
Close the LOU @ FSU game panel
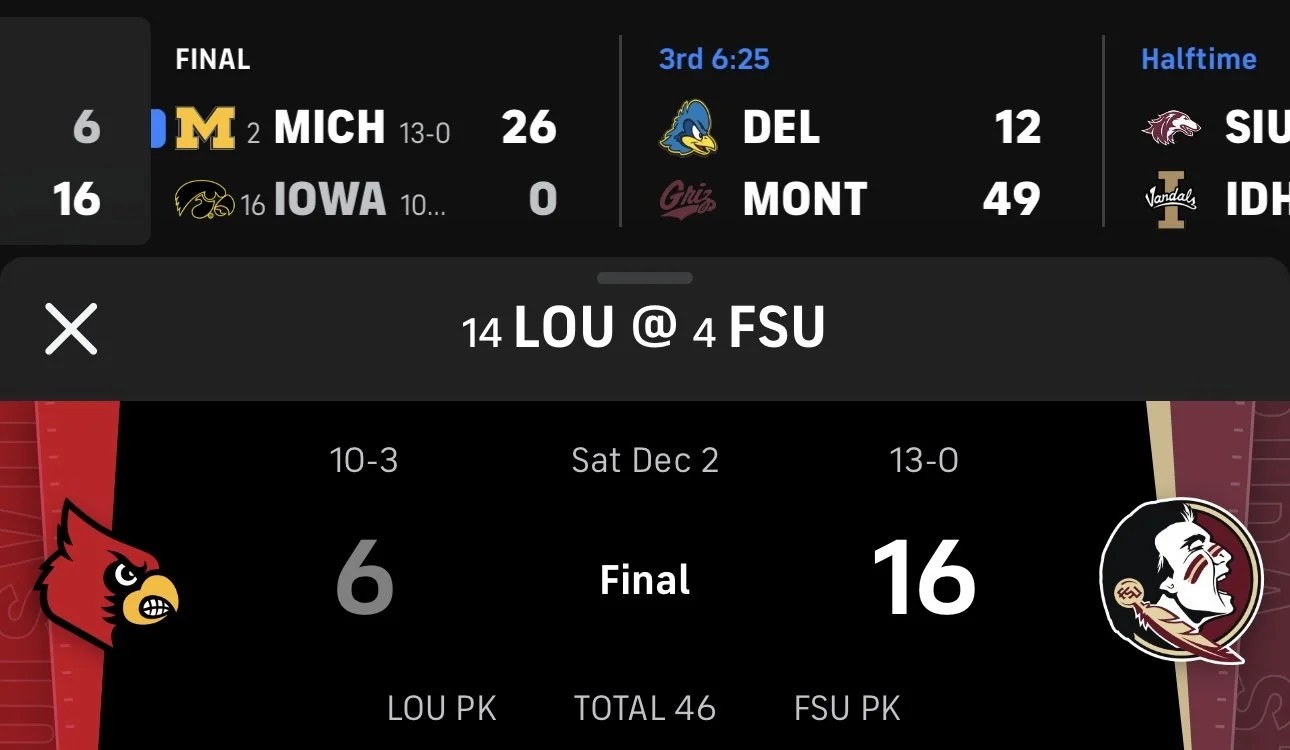coord(71,330)
